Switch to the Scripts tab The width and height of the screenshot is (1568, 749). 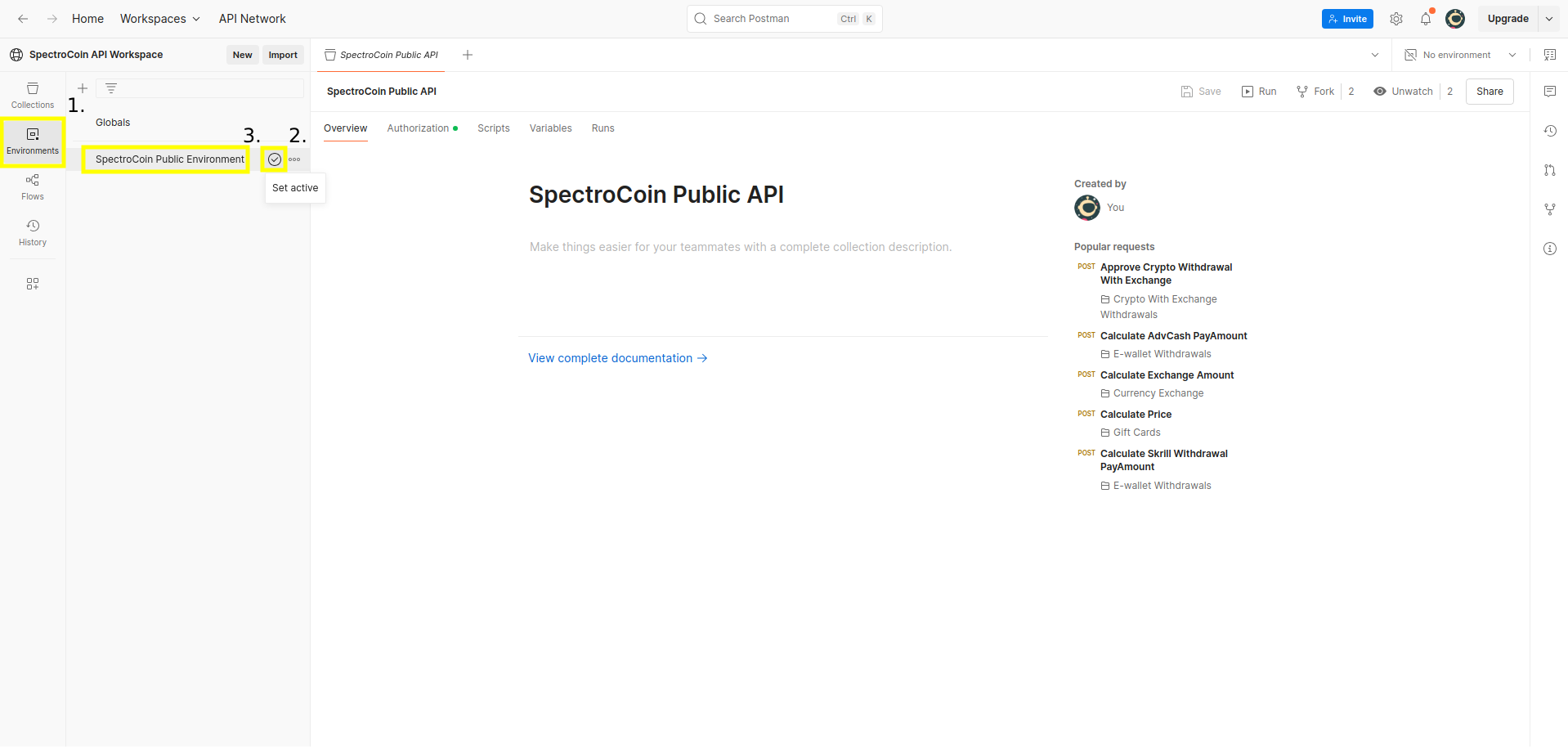(x=494, y=128)
